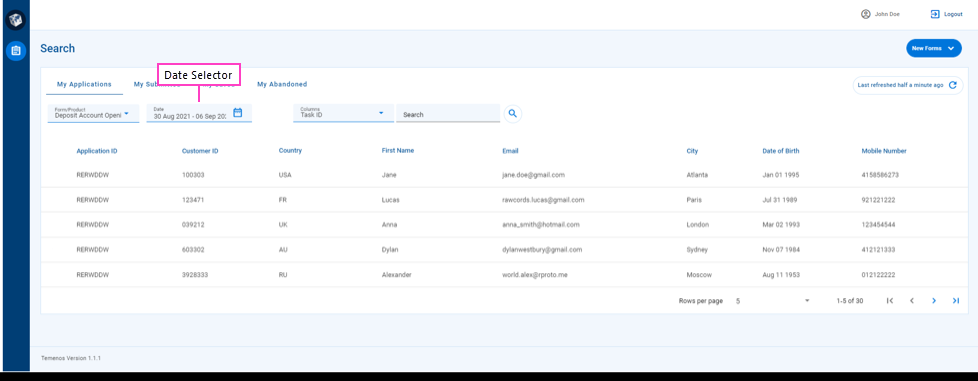
Task: Click the Application ID in Jane's row
Action: (x=92, y=175)
